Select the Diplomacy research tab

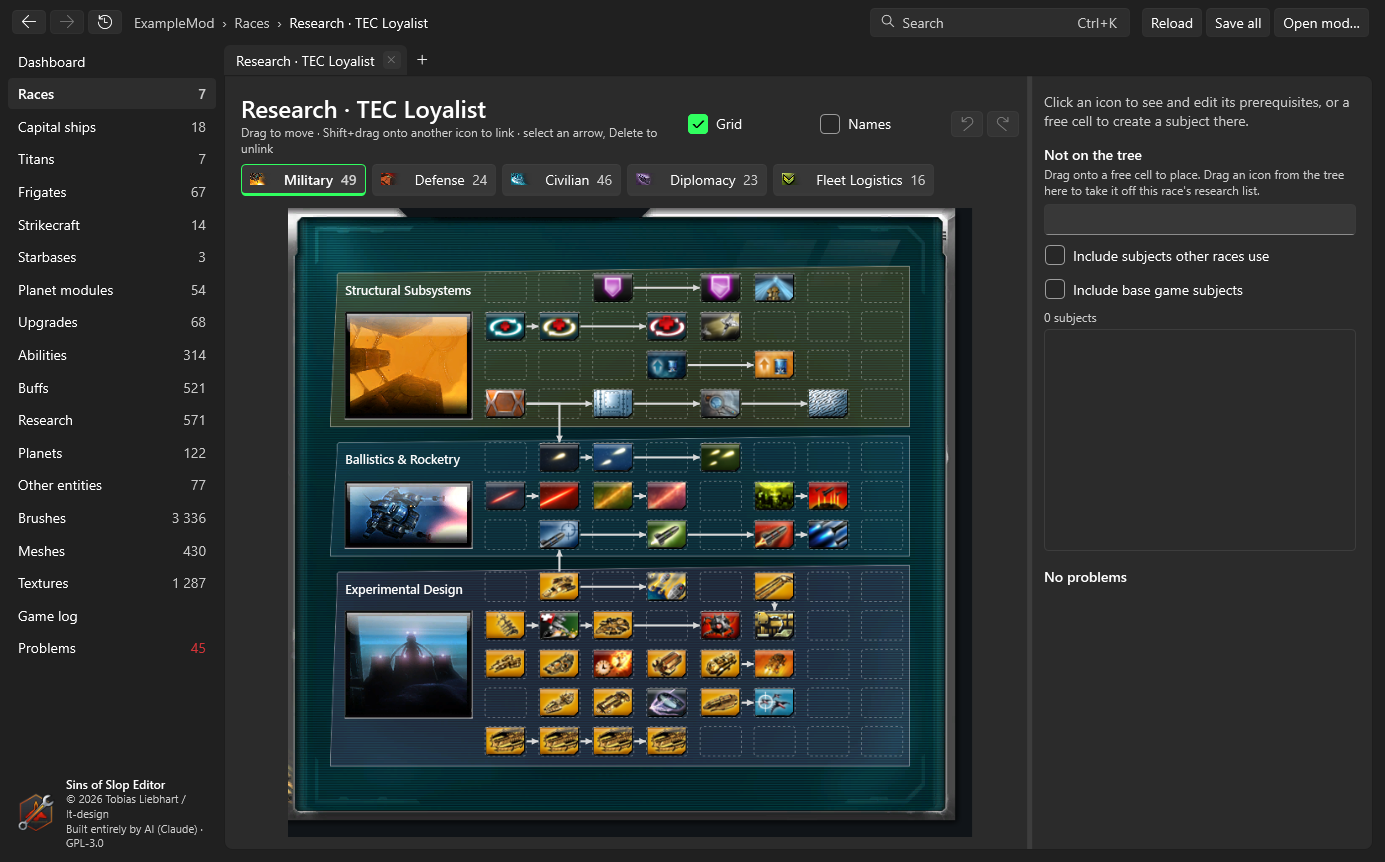pyautogui.click(x=697, y=180)
